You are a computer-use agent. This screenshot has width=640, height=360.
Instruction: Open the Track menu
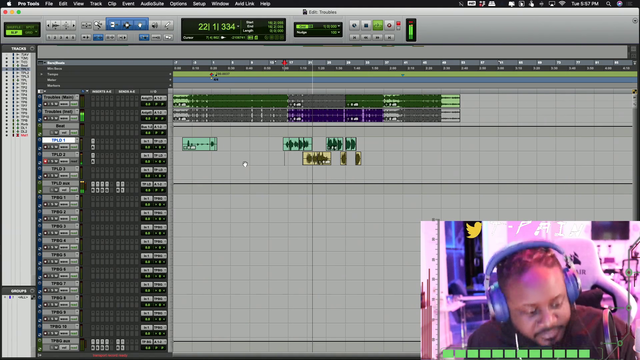point(96,4)
